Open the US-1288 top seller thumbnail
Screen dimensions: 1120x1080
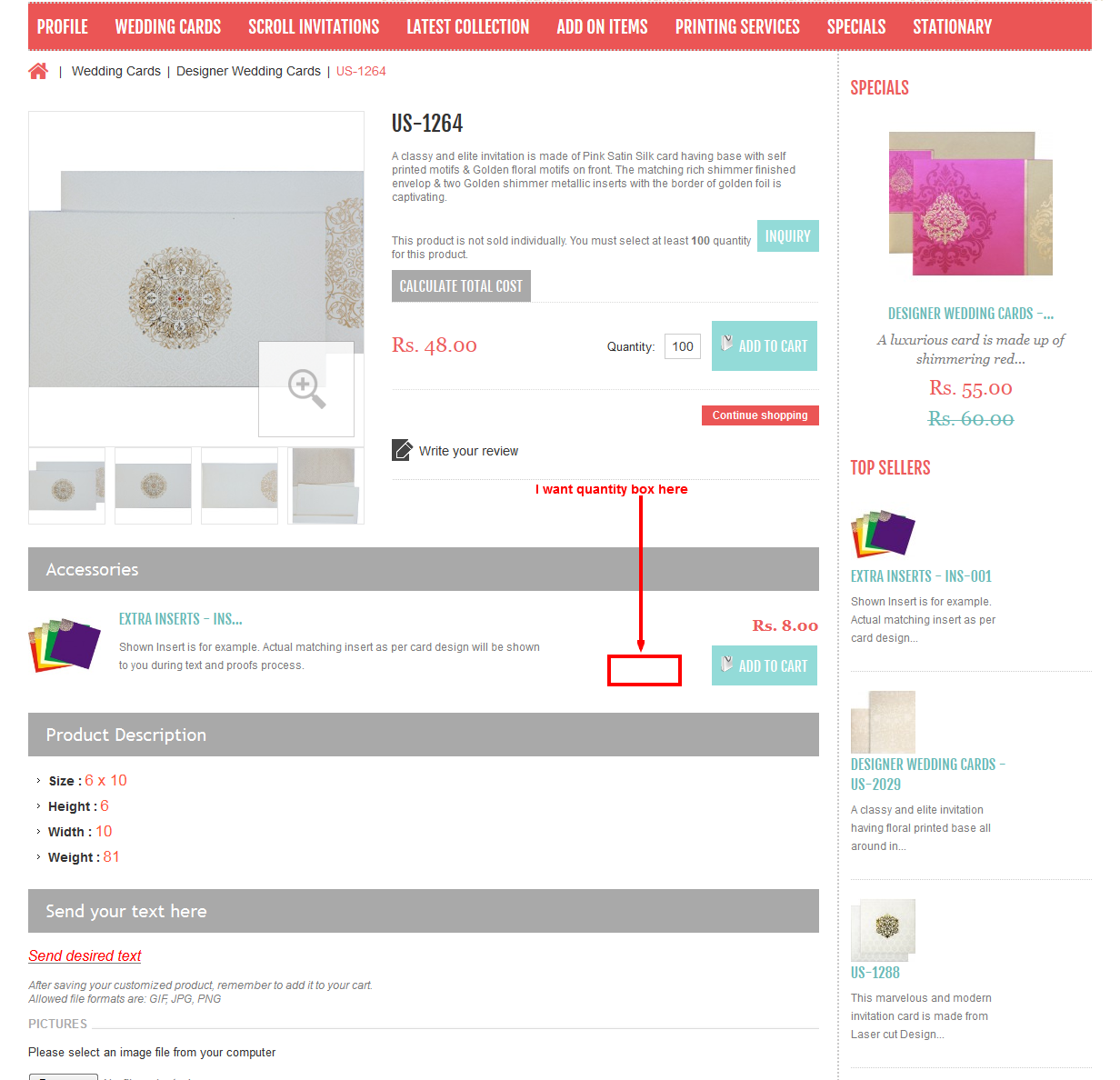coord(883,930)
